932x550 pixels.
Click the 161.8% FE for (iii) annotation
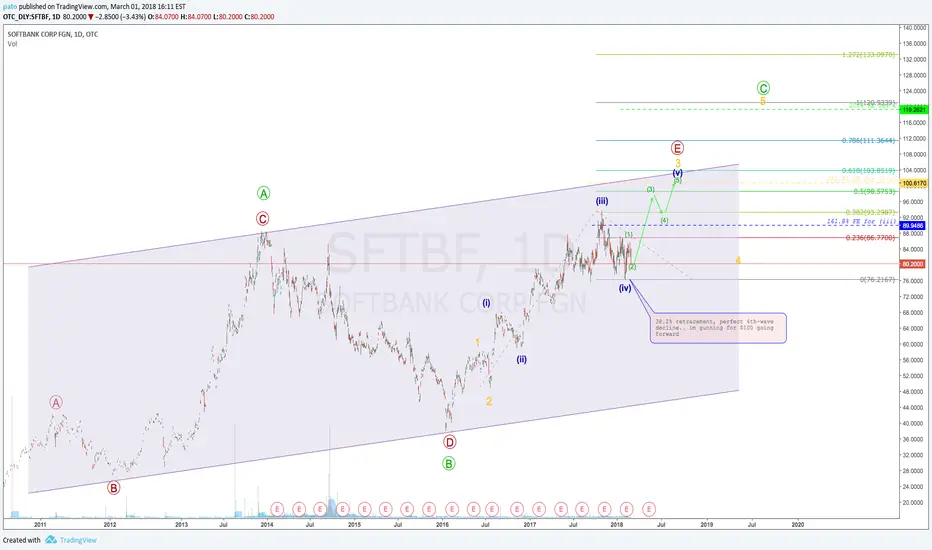861,222
